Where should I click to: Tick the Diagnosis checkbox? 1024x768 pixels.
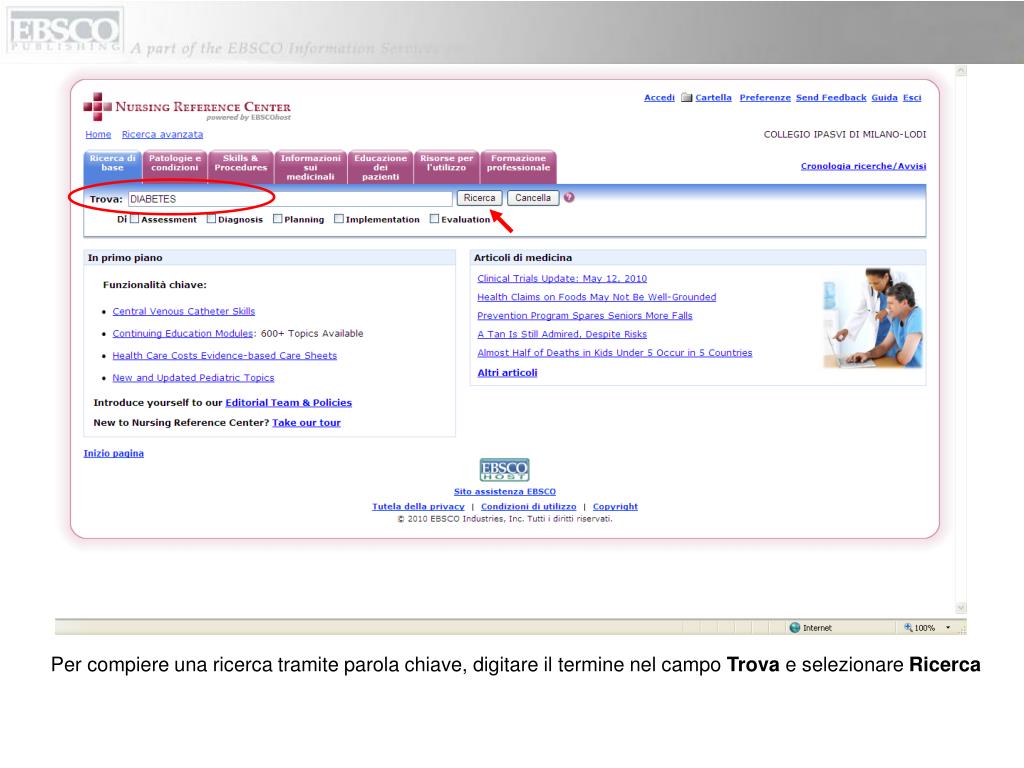[x=211, y=219]
